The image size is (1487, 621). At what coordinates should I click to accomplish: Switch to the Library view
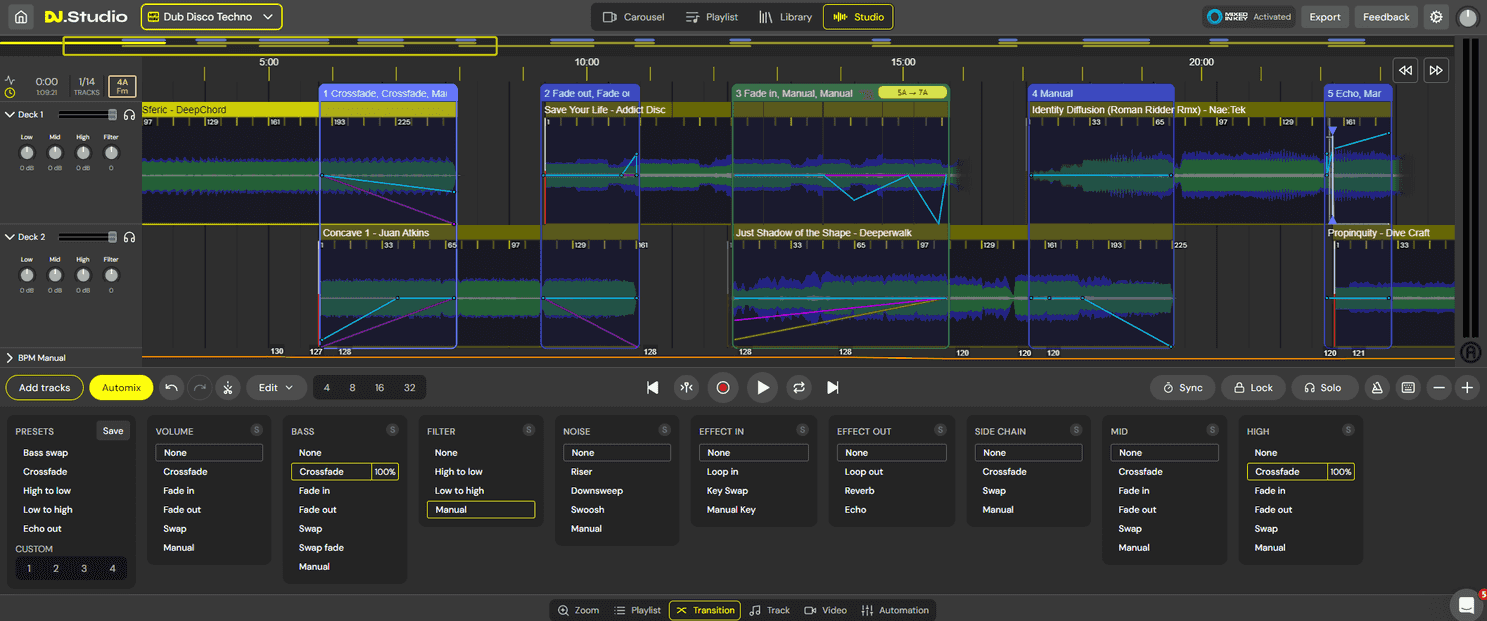click(785, 16)
